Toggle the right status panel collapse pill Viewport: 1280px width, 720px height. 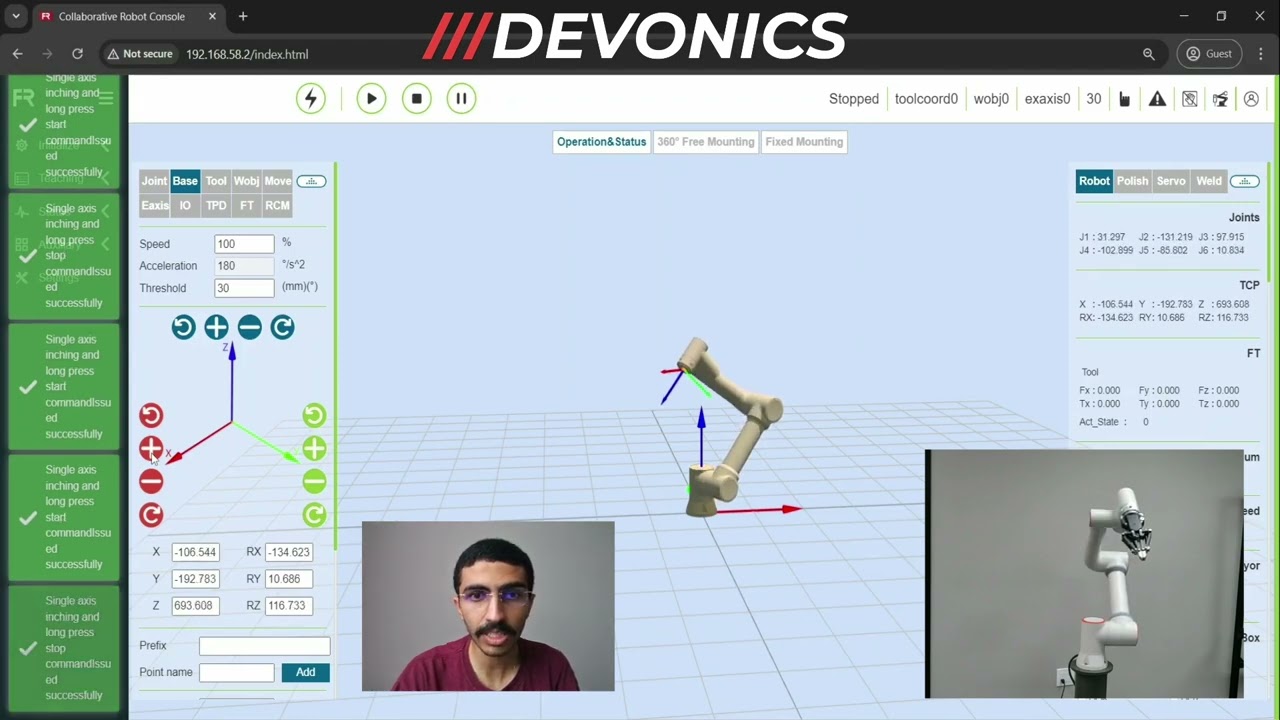(x=1244, y=181)
